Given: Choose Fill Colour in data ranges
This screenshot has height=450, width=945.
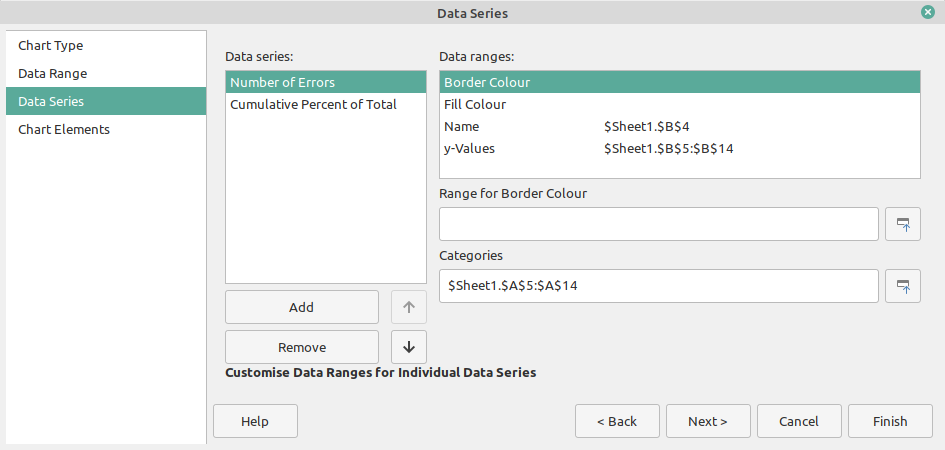Looking at the screenshot, I should coord(475,104).
